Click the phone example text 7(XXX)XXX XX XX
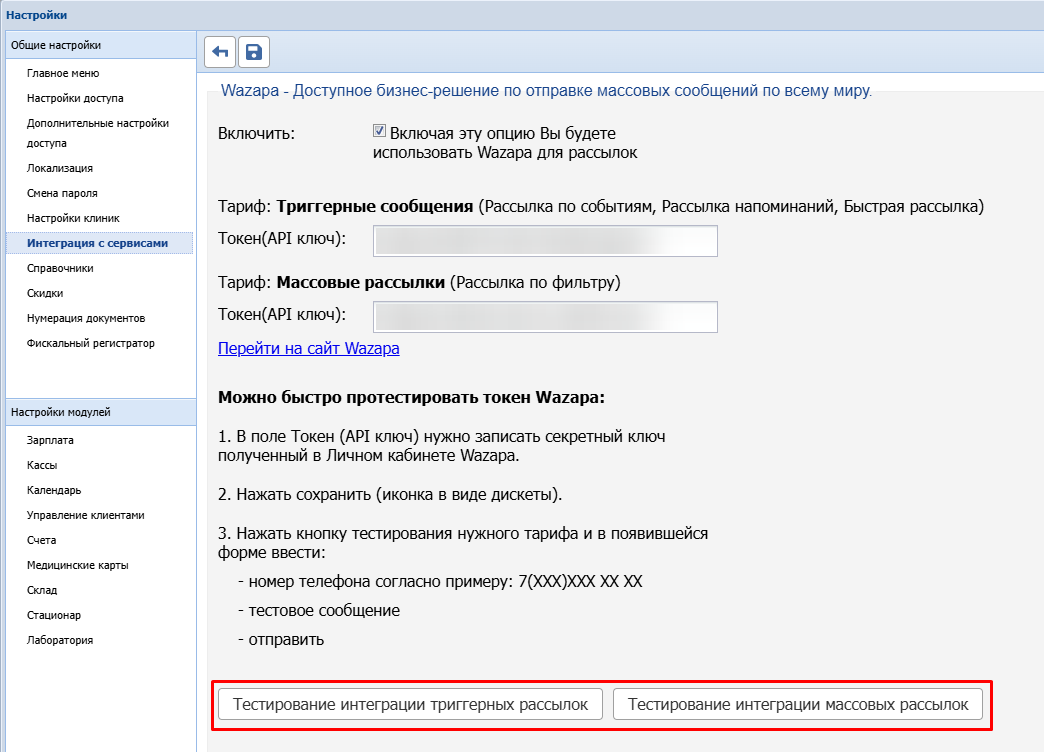The height and width of the screenshot is (752, 1044). pos(581,581)
